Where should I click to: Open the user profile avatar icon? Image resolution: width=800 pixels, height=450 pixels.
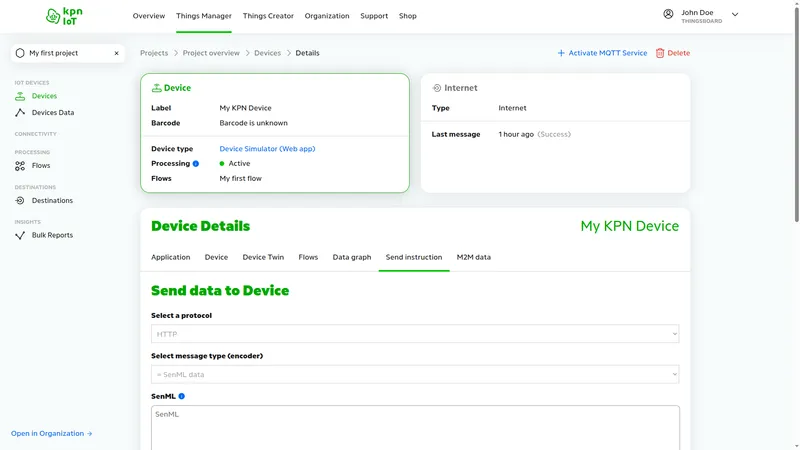click(668, 14)
